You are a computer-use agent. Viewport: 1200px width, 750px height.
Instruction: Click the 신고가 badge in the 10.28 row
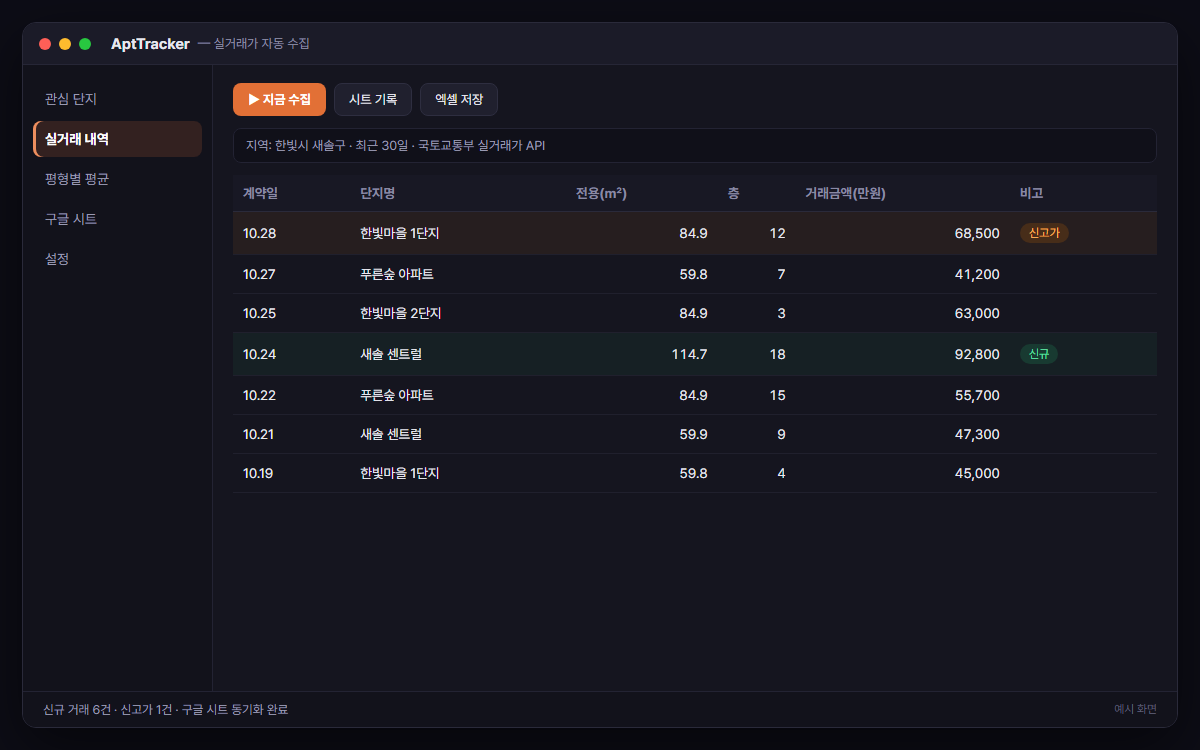click(1044, 233)
